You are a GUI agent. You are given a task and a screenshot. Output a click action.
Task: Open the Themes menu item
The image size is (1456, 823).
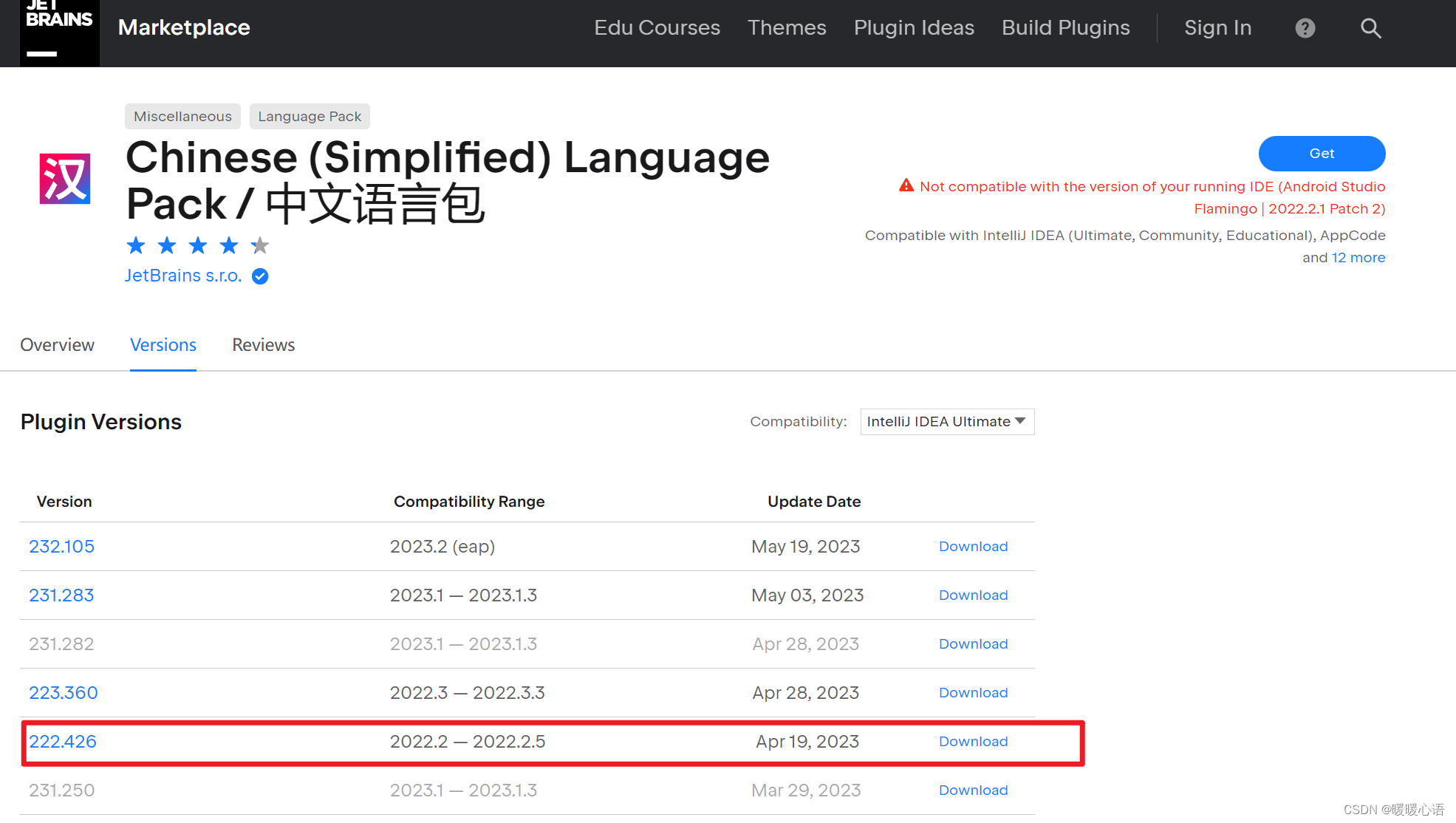[787, 28]
